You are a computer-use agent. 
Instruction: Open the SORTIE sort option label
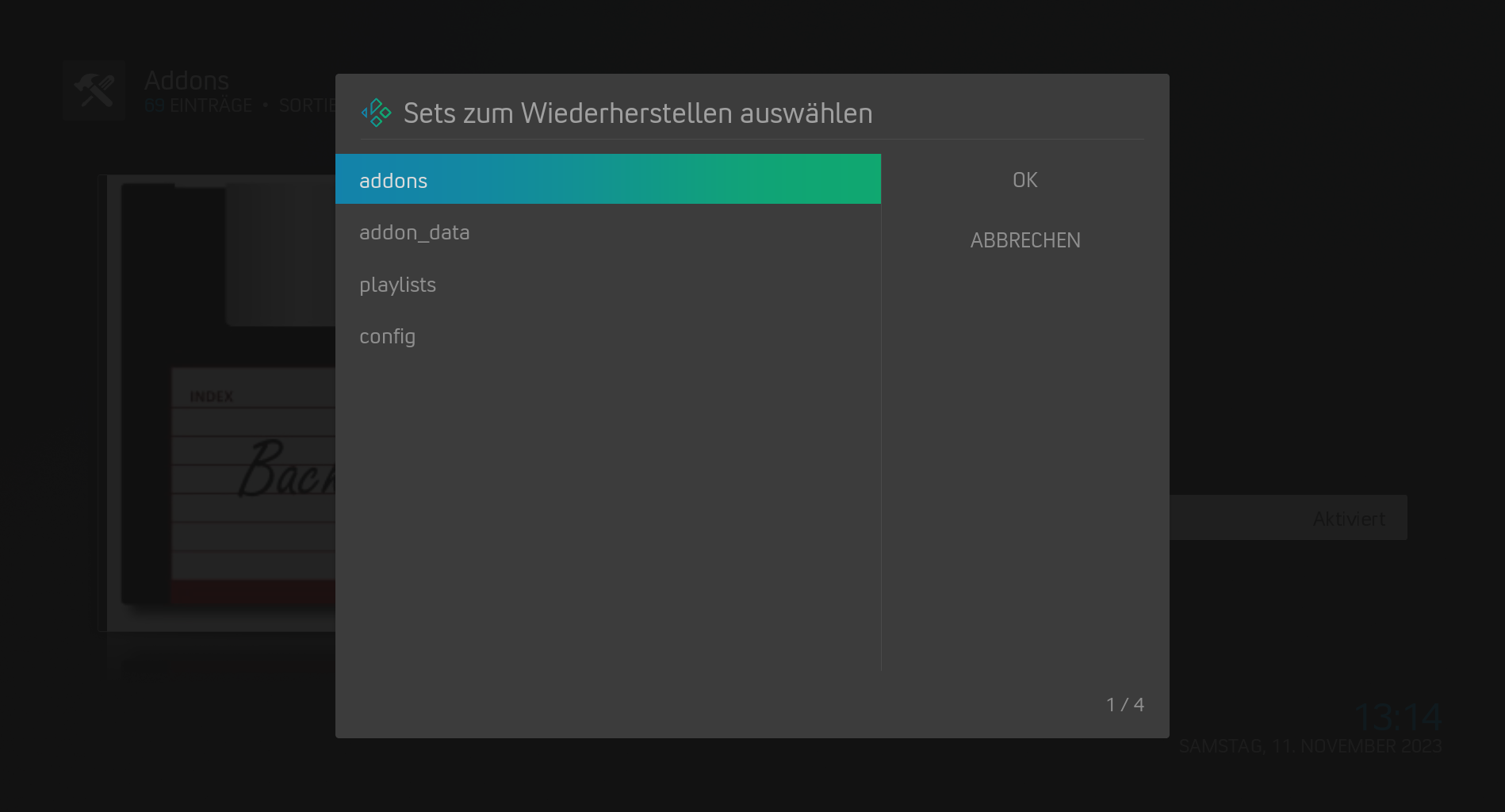coord(307,105)
